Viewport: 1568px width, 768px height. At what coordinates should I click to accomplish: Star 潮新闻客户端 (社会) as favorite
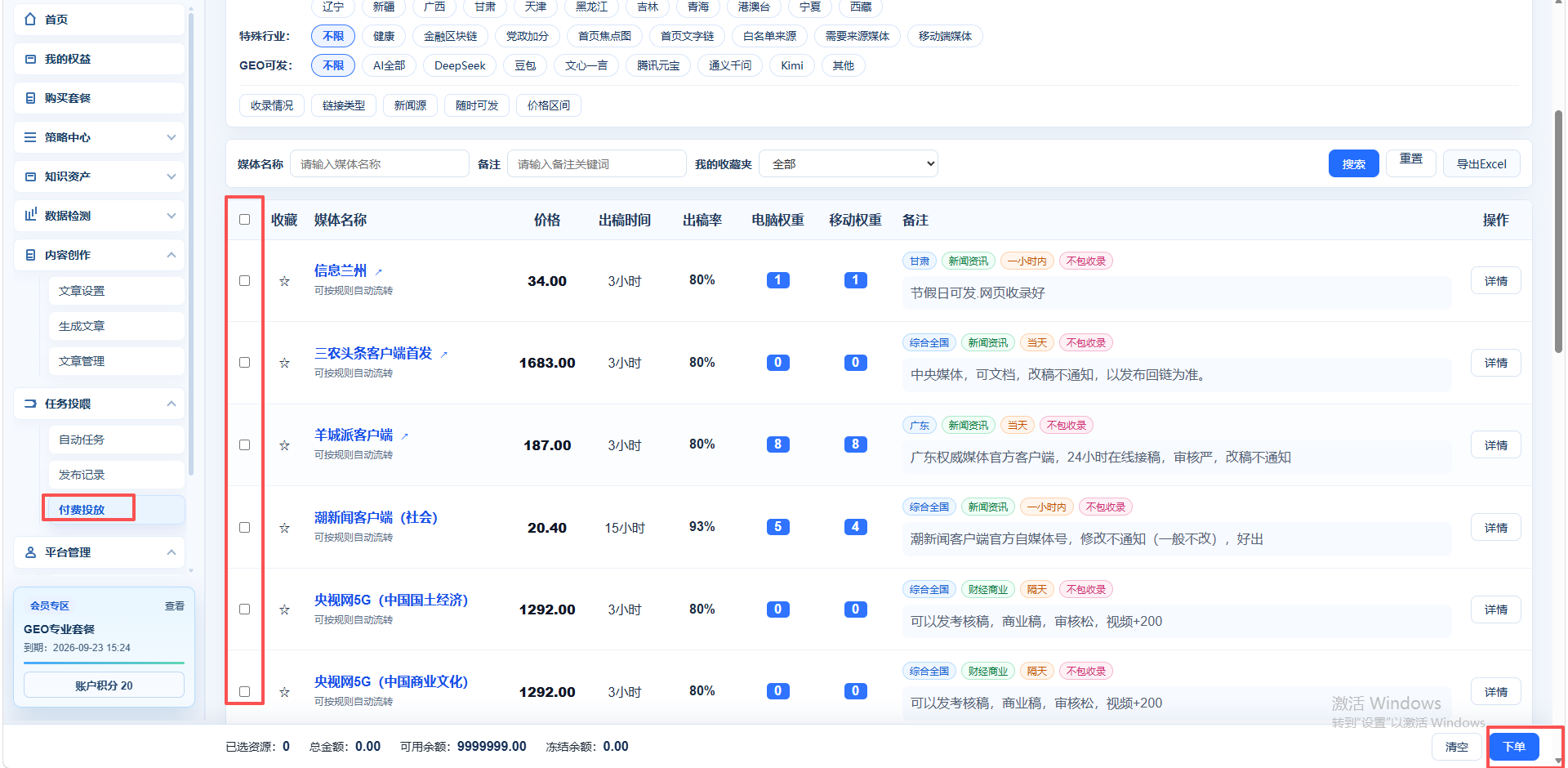point(284,528)
